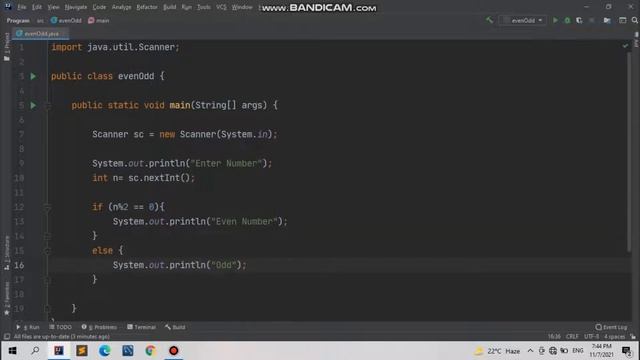Click Program breadcrumb in navigation bar
This screenshot has width=640, height=360.
pos(18,20)
